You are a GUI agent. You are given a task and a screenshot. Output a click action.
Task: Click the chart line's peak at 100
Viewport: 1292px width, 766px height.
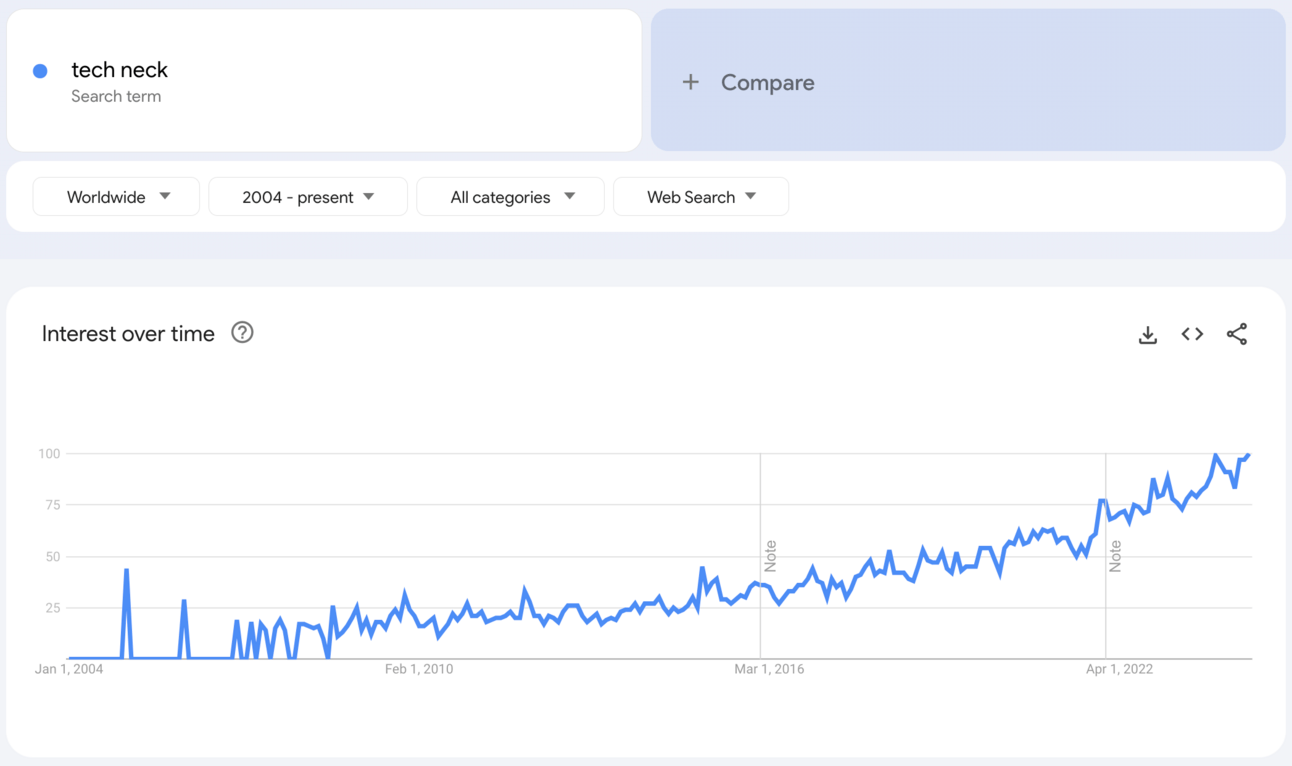point(1216,456)
